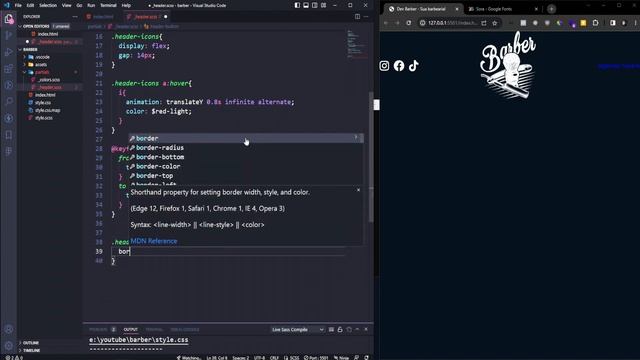Toggle the bottom panel layout icon
Viewport: 640px width, 360px height.
pos(306,5)
